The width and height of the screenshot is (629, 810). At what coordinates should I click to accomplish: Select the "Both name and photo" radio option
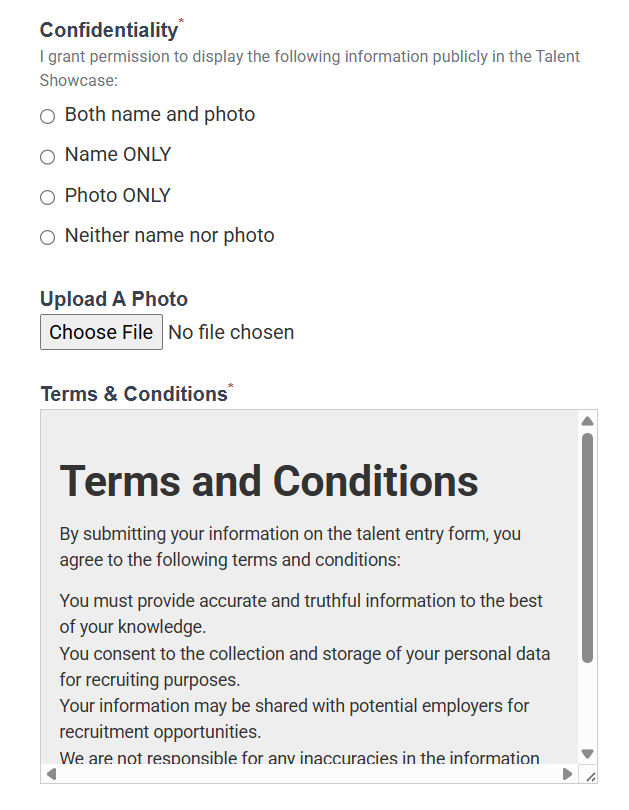(47, 117)
